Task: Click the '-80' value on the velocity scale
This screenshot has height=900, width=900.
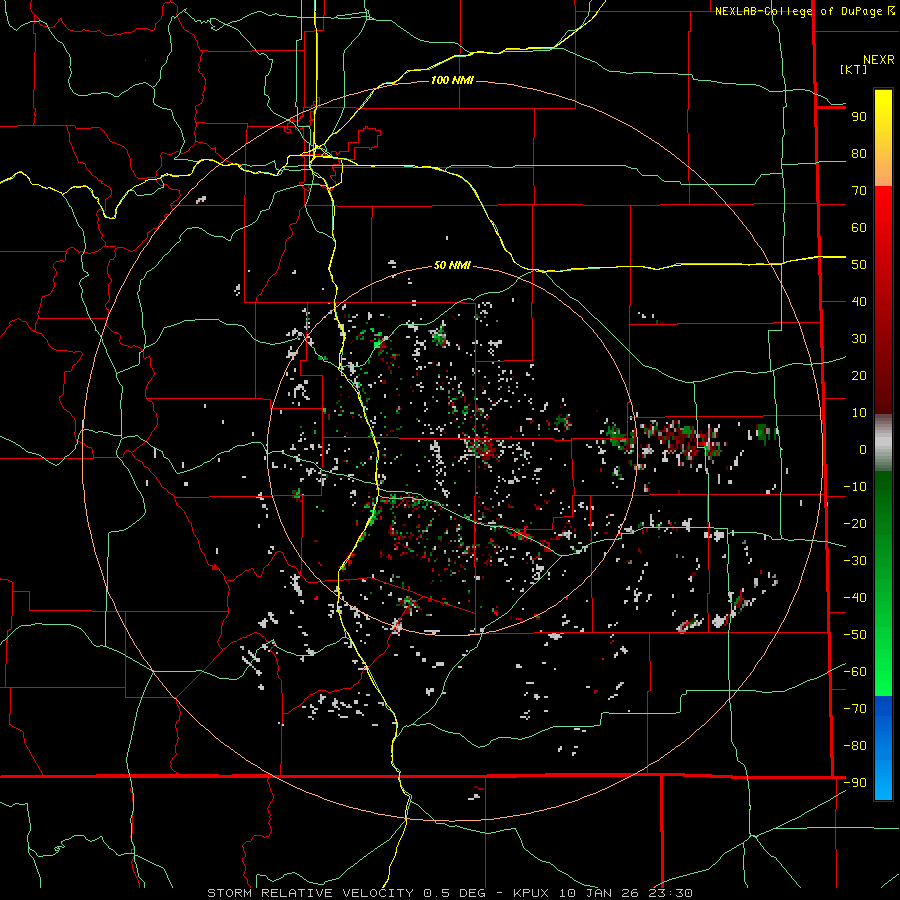Action: [855, 746]
